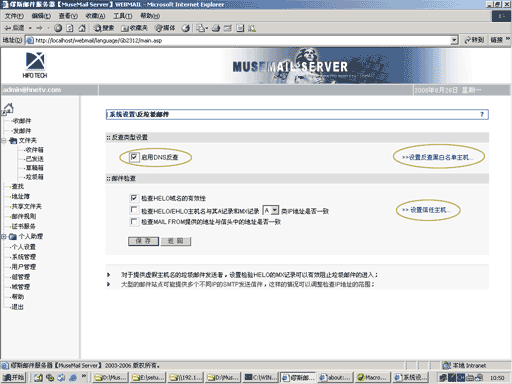Open the 工具(T) menu
512x384 pixels.
coord(122,16)
